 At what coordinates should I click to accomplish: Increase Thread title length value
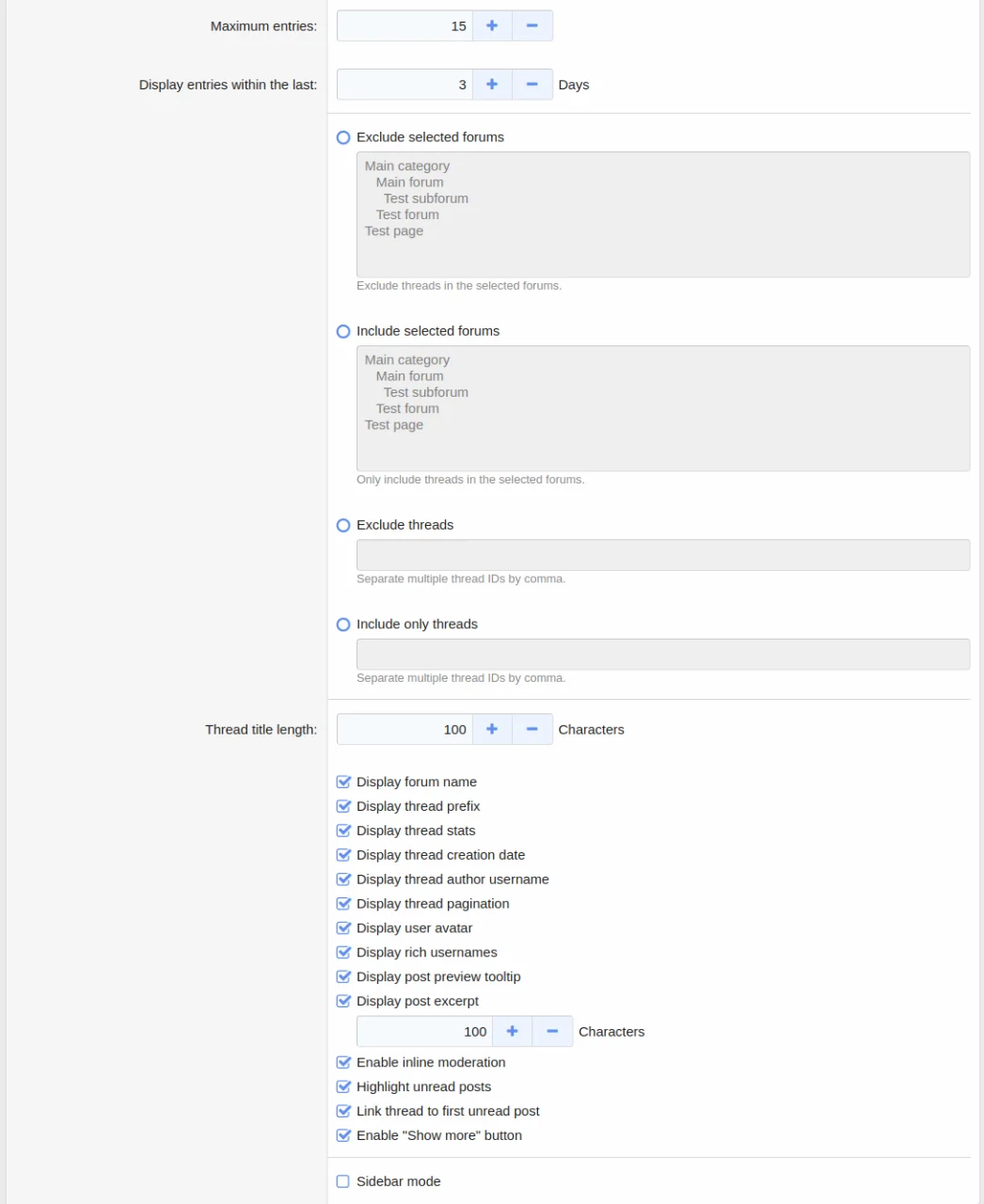point(492,730)
